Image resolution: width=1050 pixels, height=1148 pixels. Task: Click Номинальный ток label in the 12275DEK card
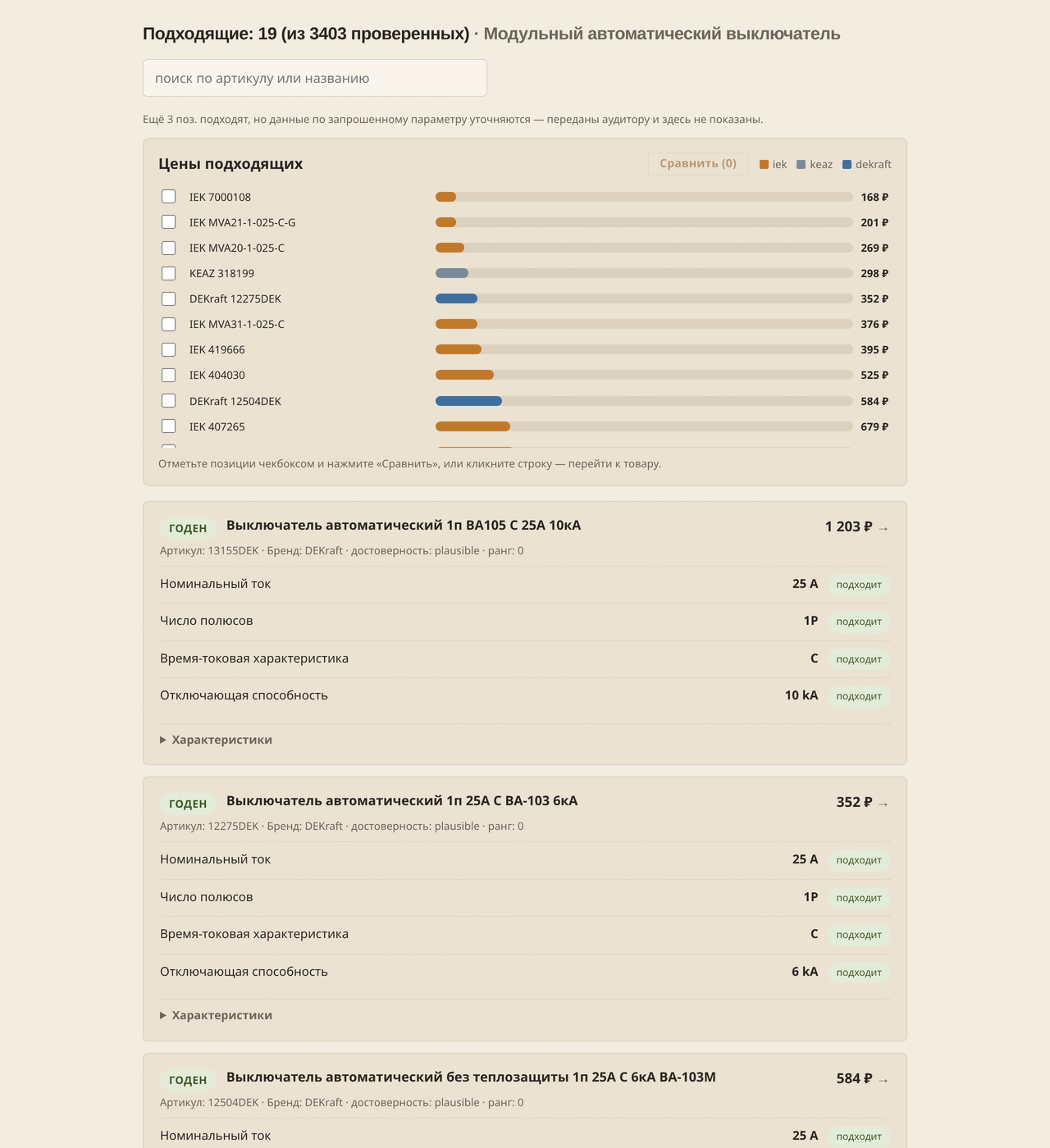[215, 859]
